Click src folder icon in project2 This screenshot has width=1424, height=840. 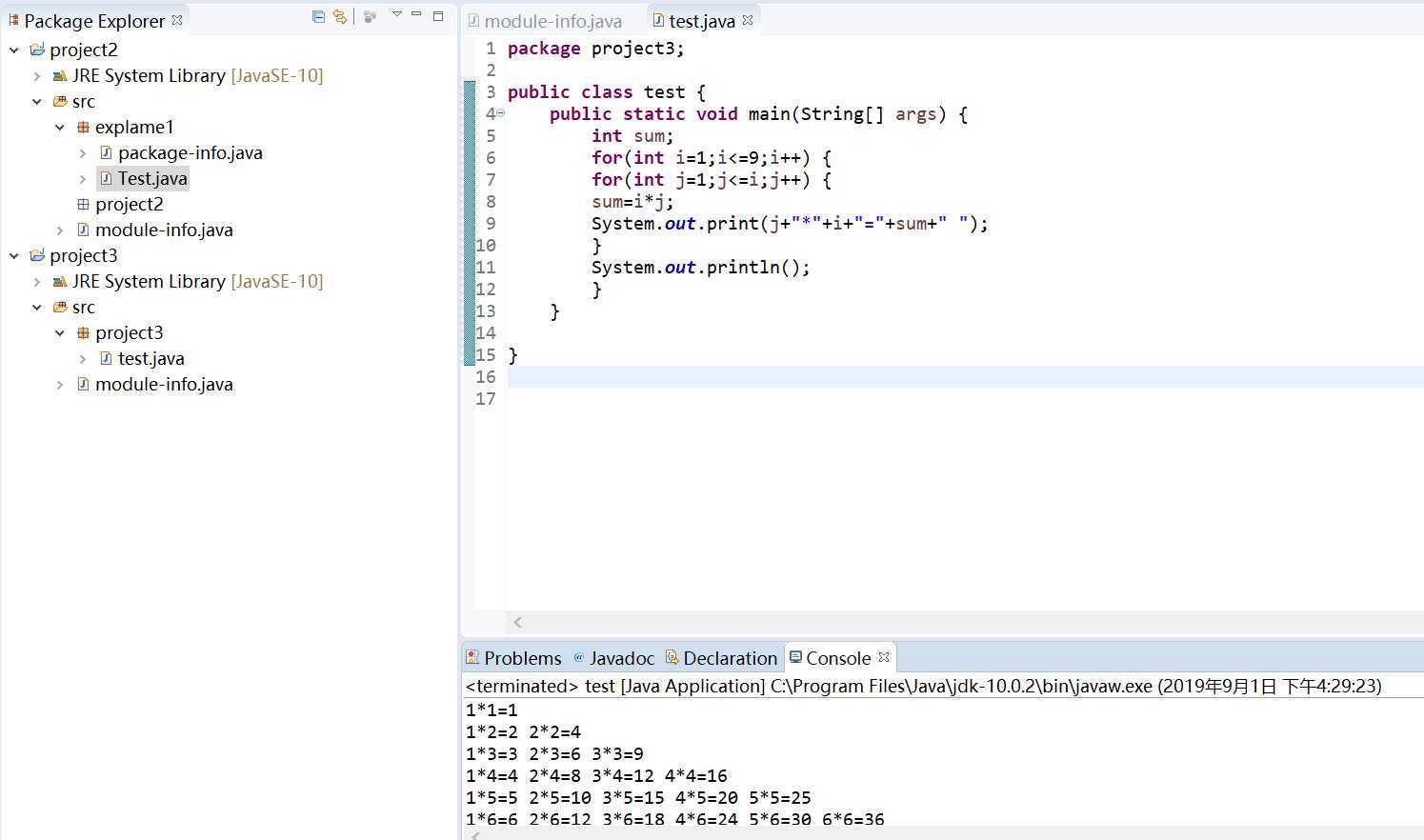pos(60,101)
